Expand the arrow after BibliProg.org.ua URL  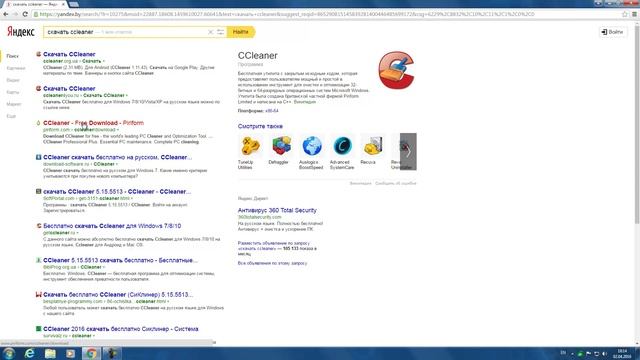104,267
